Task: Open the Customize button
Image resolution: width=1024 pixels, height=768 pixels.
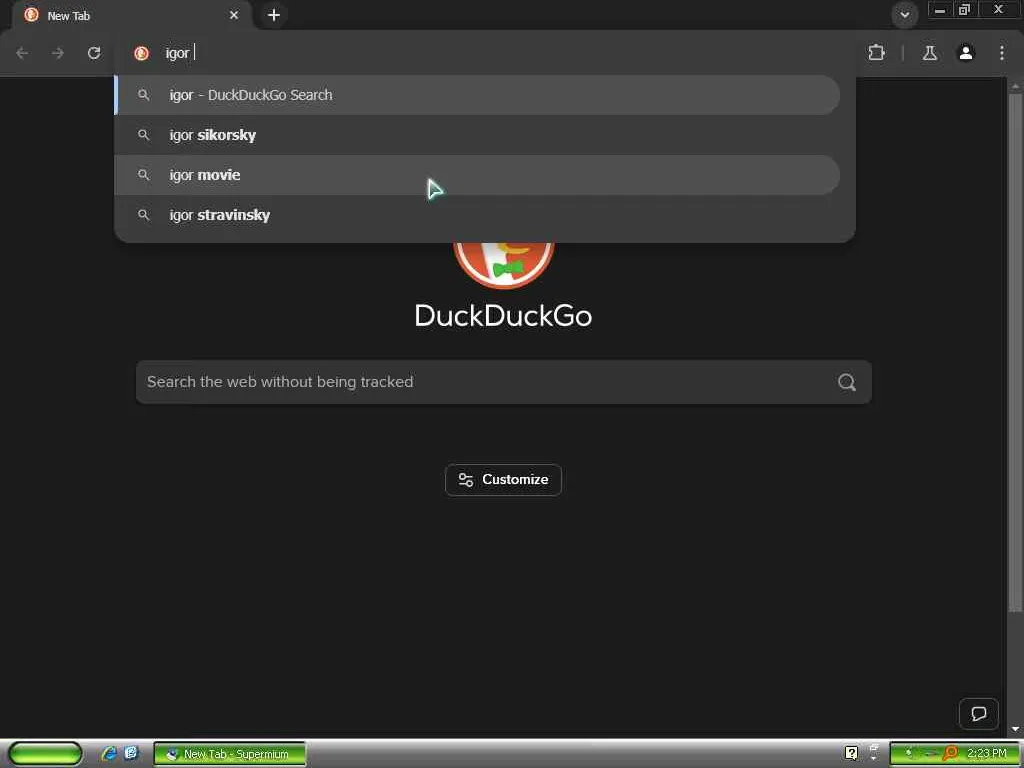Action: point(504,480)
